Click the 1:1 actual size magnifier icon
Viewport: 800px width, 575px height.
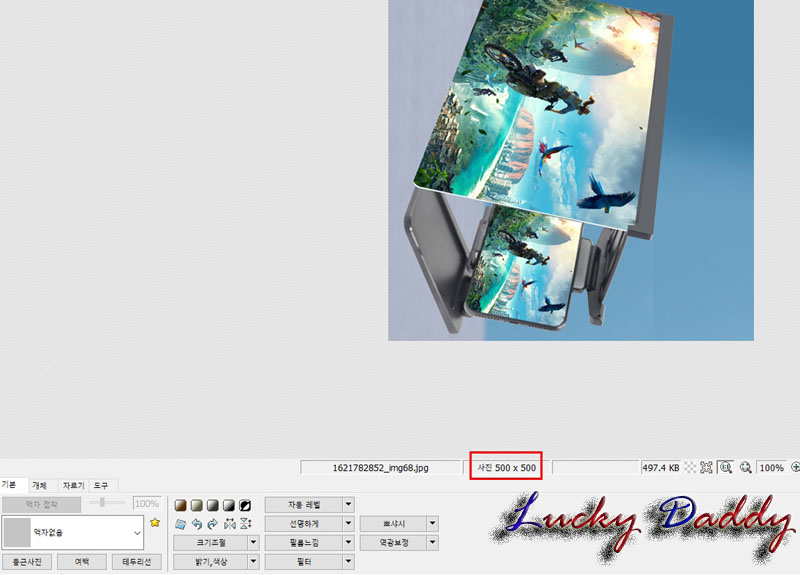725,467
